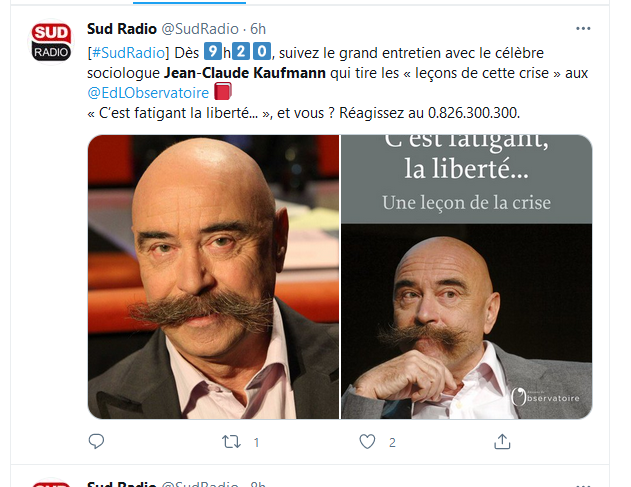View the book cover image on right
The height and width of the screenshot is (487, 631).
click(x=467, y=277)
